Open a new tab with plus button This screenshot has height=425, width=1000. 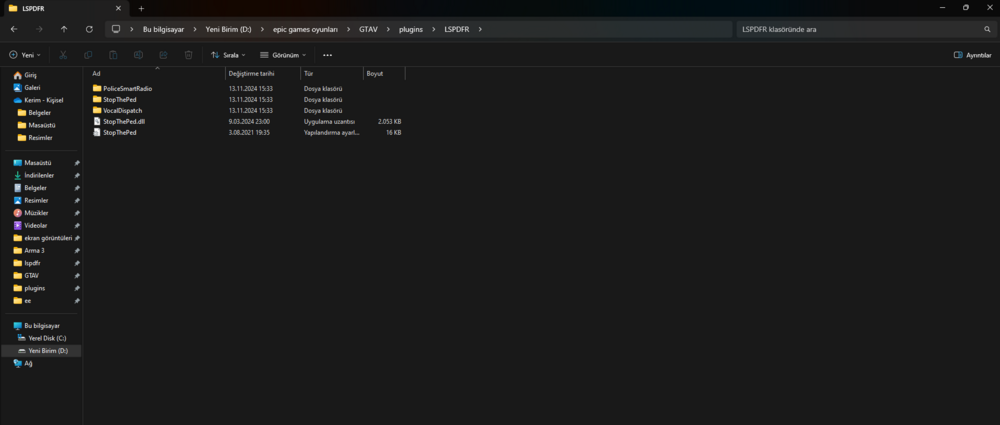(x=142, y=8)
